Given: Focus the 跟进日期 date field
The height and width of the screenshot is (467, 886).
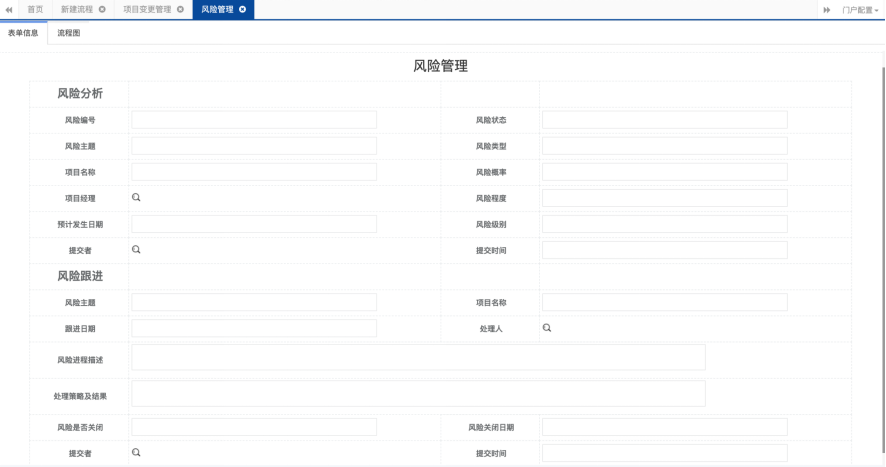Looking at the screenshot, I should point(254,328).
